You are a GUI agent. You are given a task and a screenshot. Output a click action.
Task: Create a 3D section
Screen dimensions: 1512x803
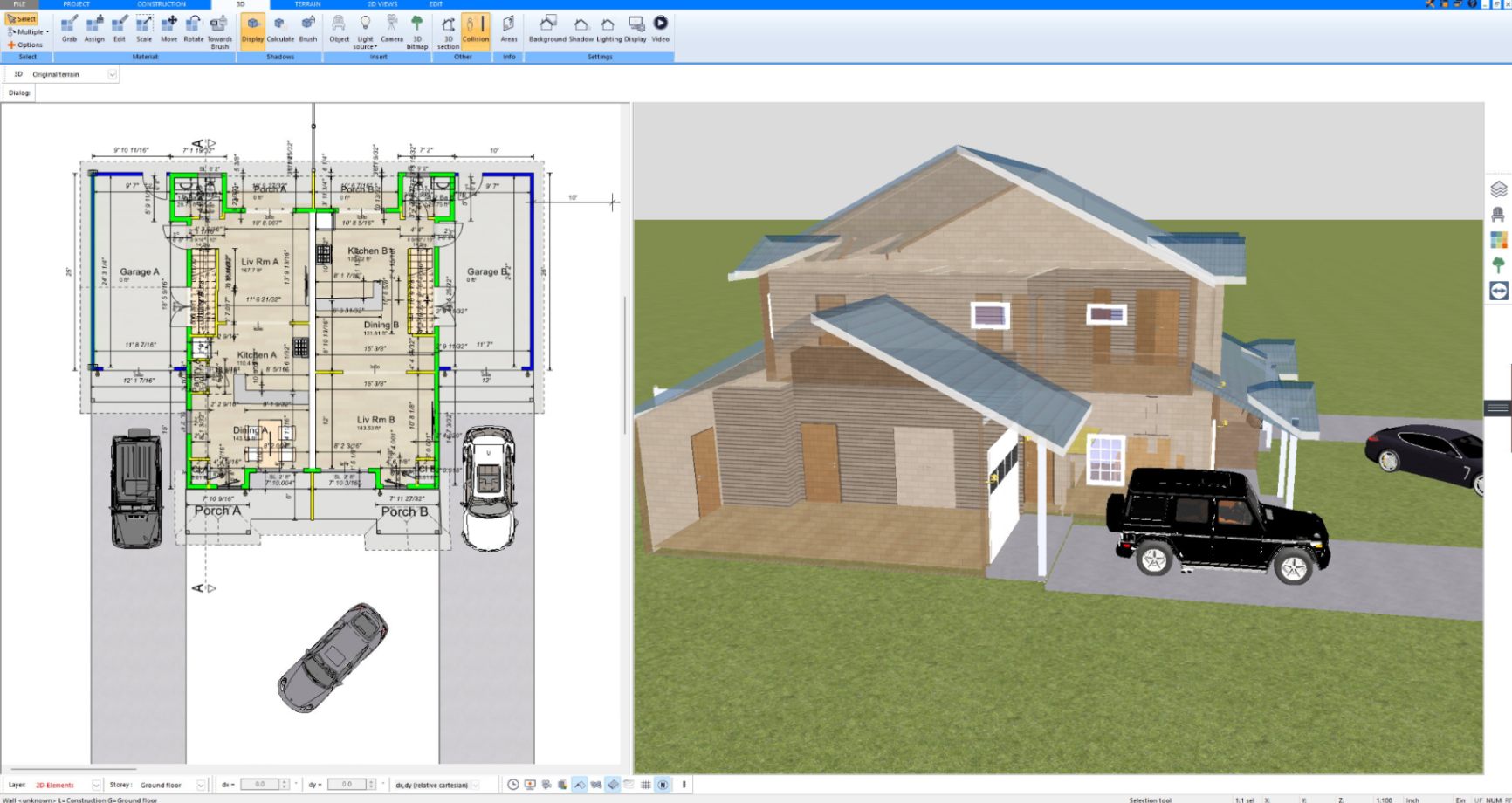click(x=448, y=31)
